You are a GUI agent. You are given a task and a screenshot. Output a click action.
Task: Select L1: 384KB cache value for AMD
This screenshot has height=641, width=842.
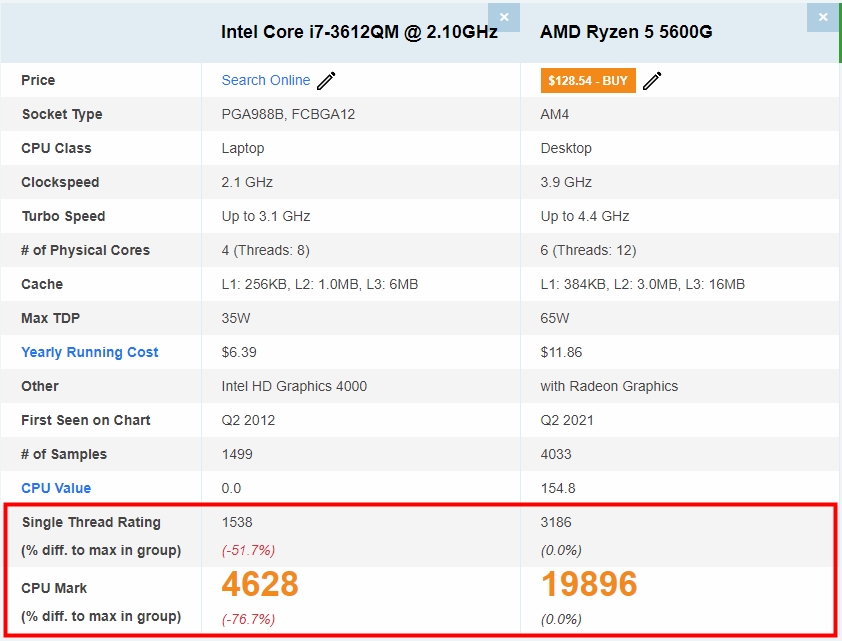(x=643, y=284)
